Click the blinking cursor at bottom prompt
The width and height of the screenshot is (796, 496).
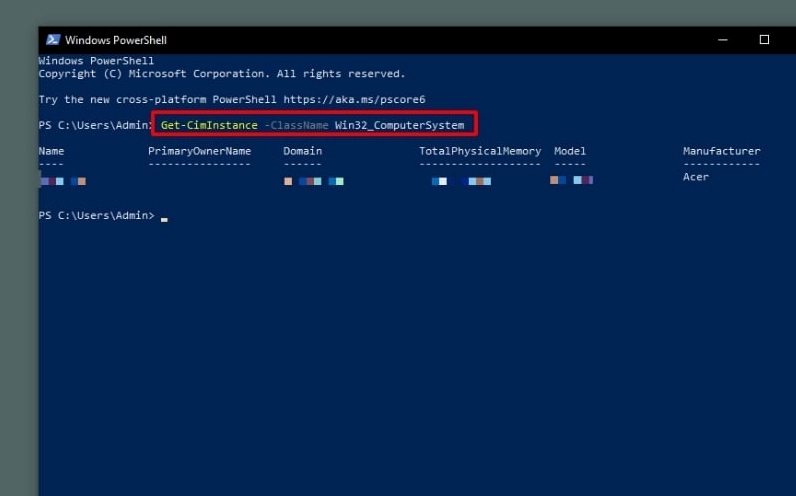point(164,217)
